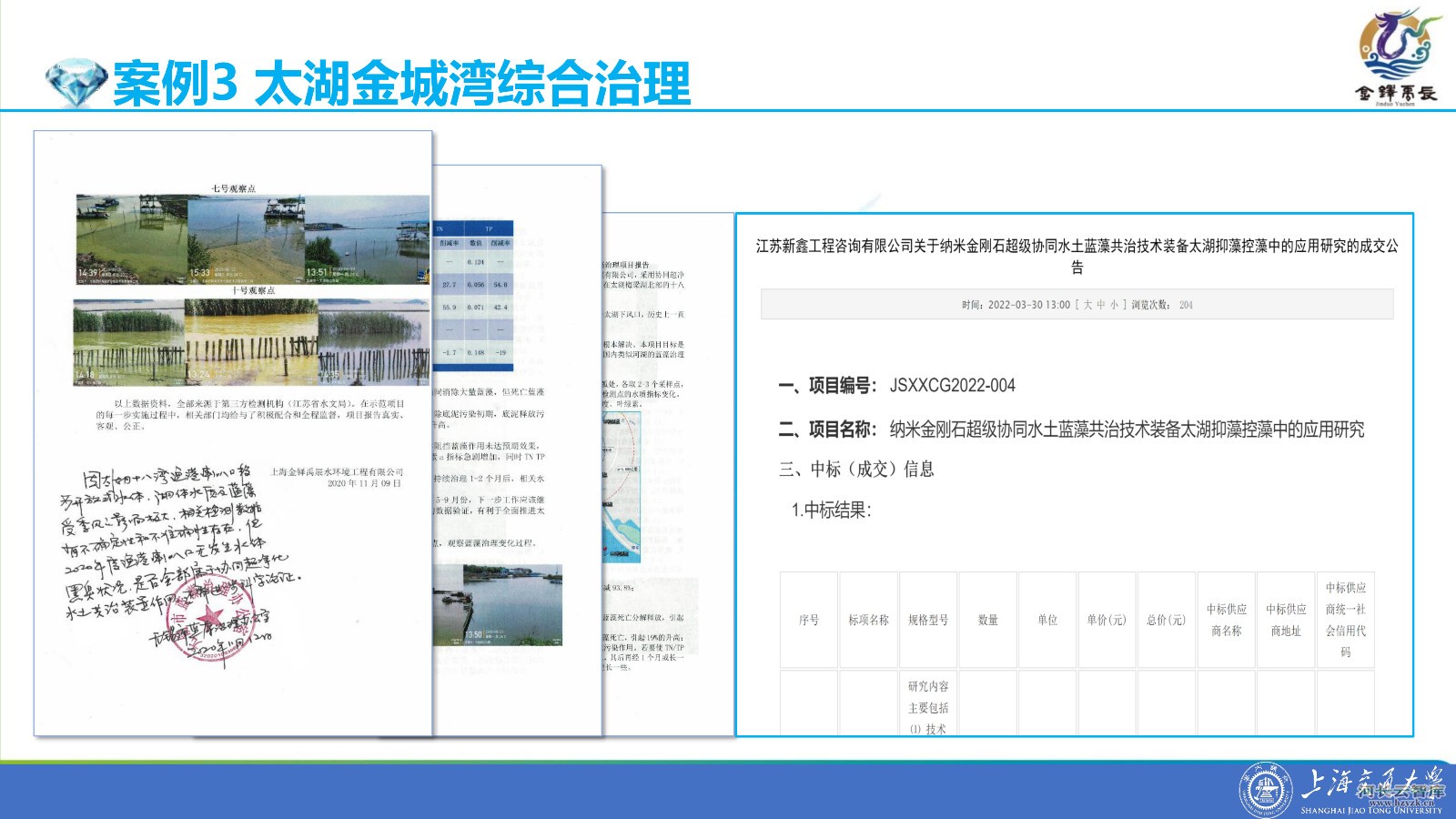Viewport: 1456px width, 819px height.
Task: Click the 总价(元) column header
Action: pos(1166,620)
